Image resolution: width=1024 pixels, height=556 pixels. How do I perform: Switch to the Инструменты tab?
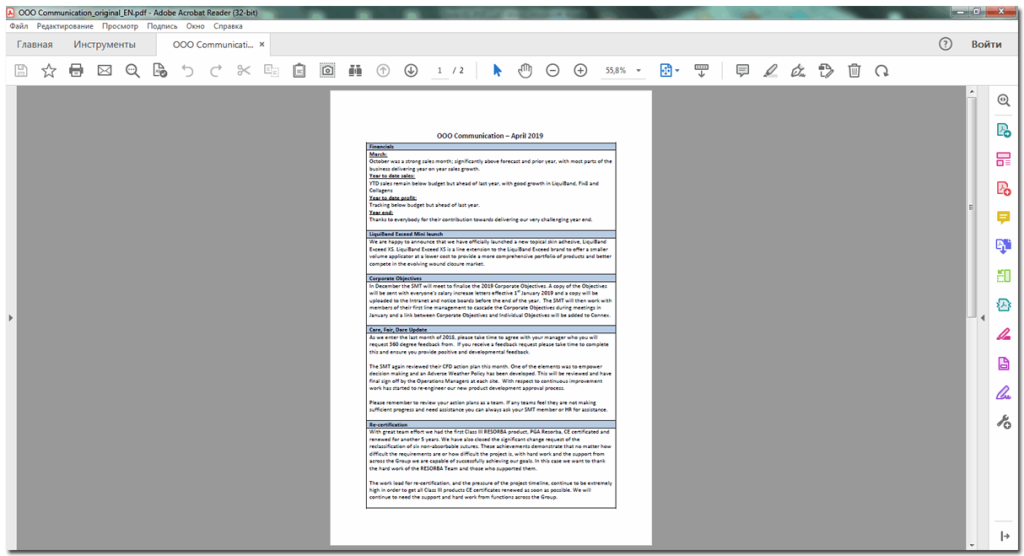(x=104, y=45)
